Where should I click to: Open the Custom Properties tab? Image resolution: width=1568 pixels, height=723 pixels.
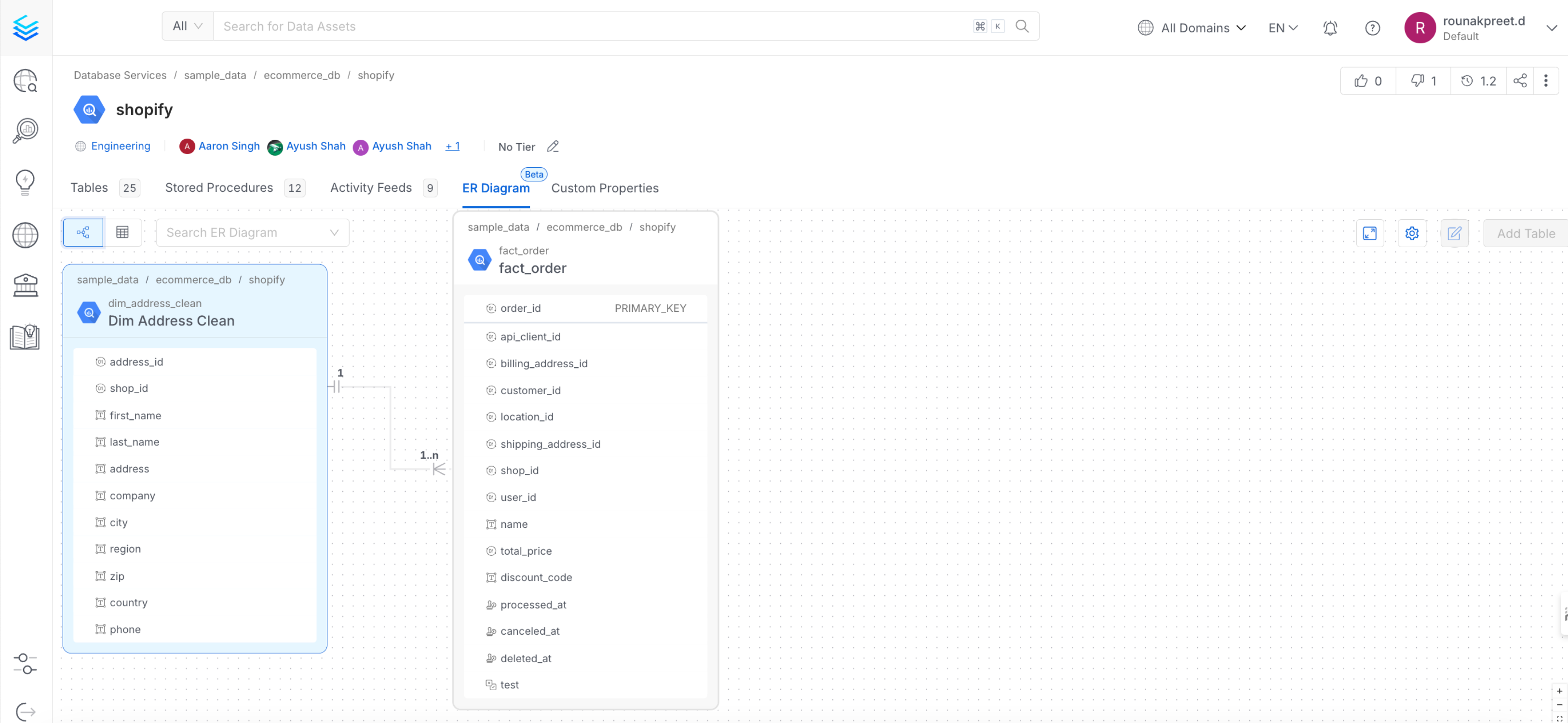click(605, 188)
